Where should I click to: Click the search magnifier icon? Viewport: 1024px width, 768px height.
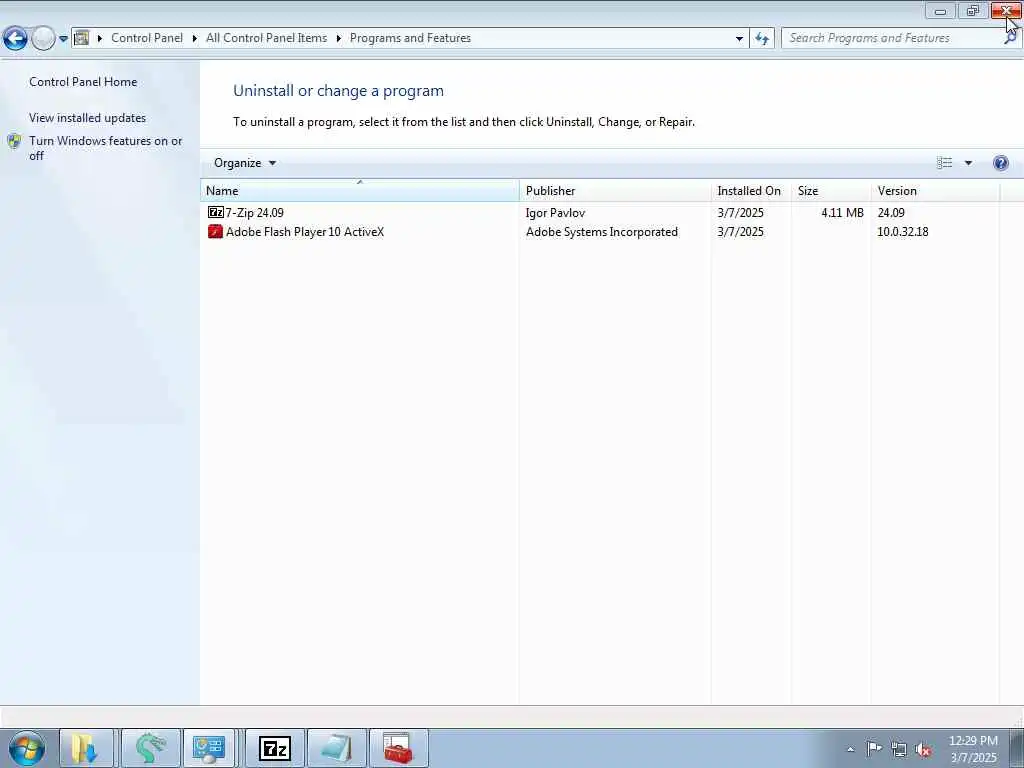coord(1010,38)
